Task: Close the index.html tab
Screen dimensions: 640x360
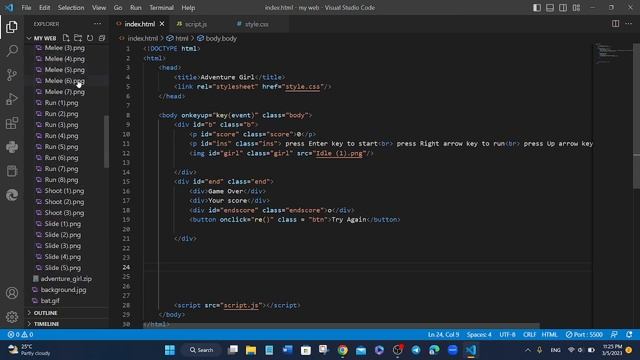Action: pyautogui.click(x=162, y=24)
